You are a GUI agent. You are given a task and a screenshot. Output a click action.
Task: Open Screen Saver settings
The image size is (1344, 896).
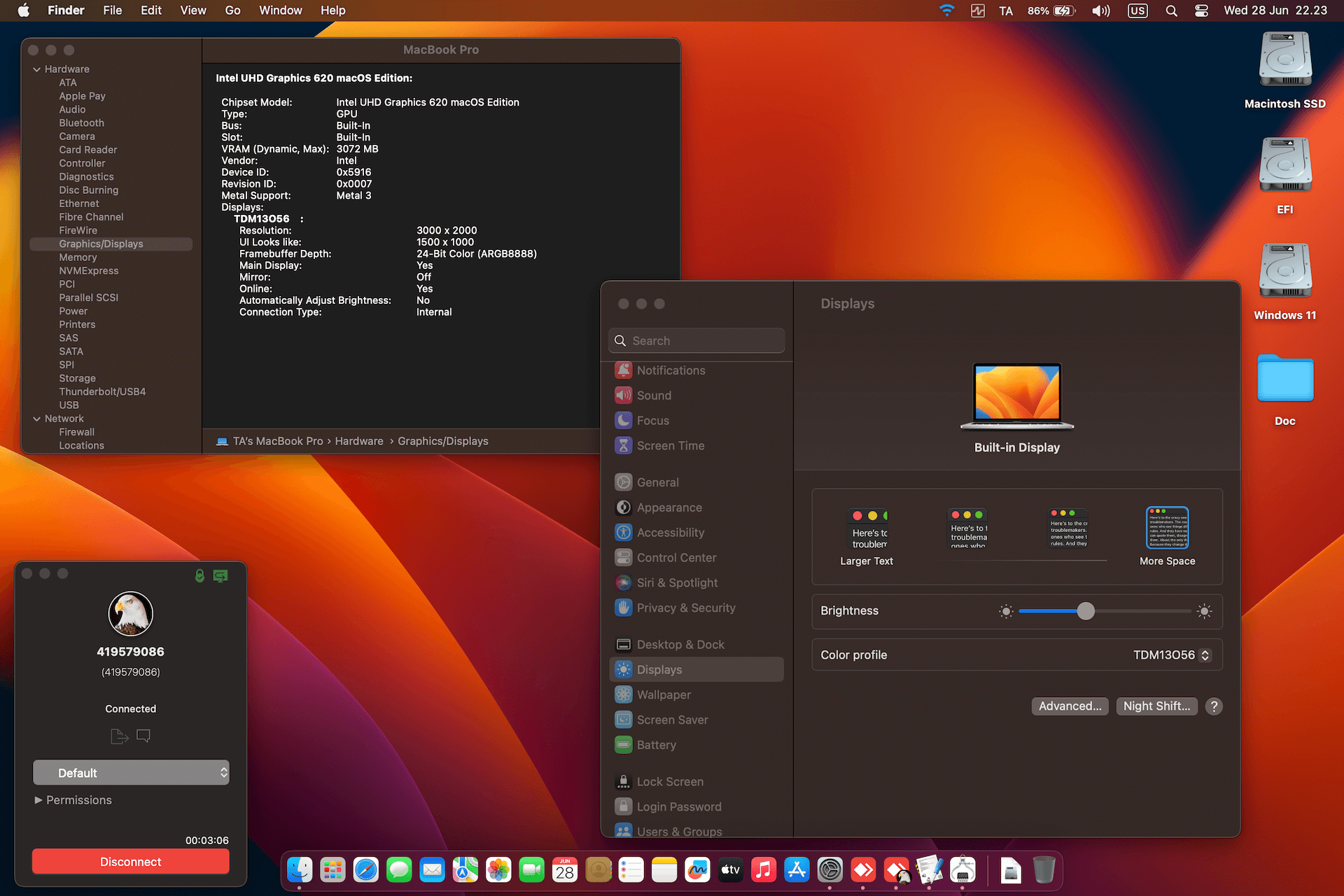(x=696, y=720)
